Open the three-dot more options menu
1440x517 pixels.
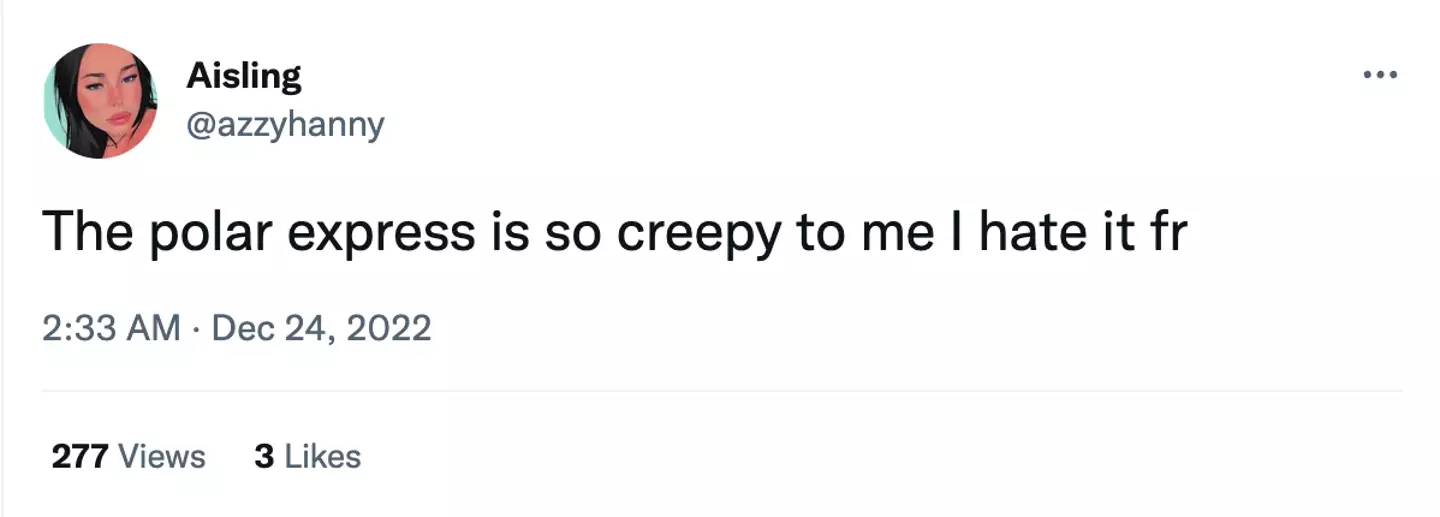[x=1382, y=75]
